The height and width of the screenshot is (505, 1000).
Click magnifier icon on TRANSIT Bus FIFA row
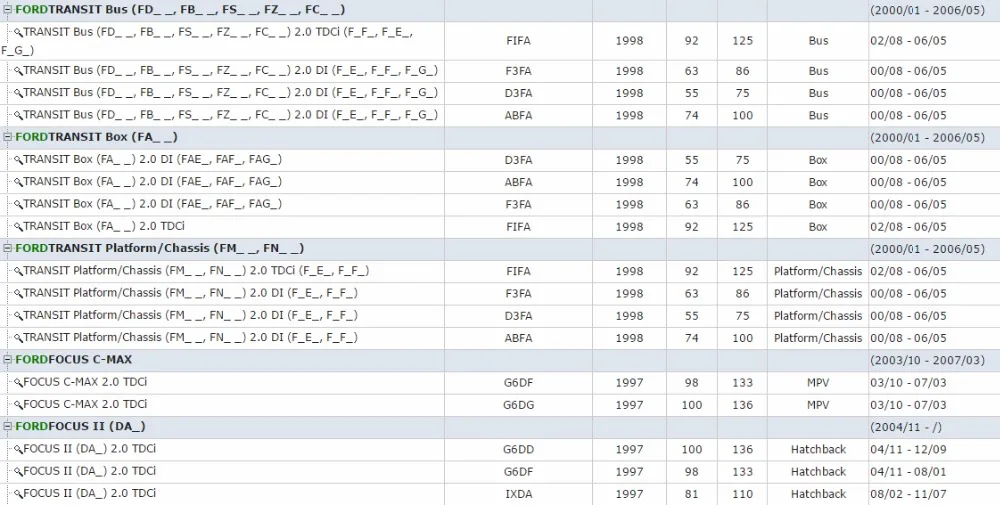[x=18, y=32]
